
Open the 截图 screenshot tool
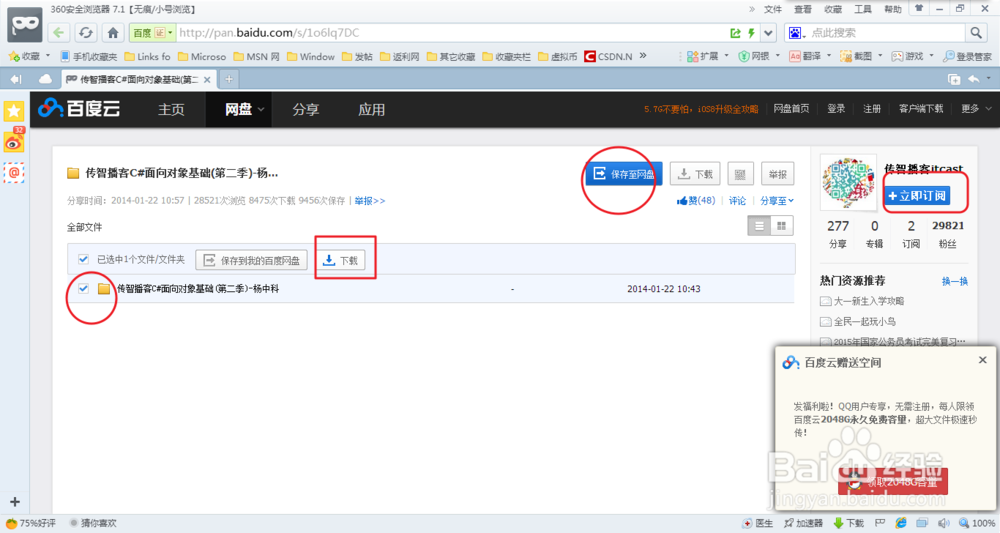pyautogui.click(x=856, y=56)
